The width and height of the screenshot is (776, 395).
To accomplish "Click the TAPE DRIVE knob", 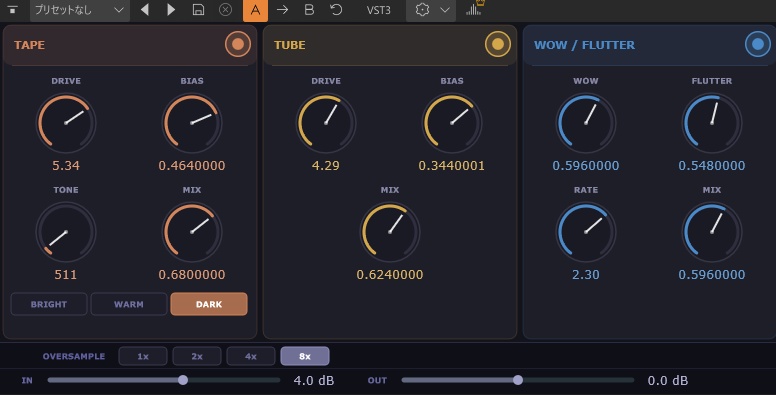I will point(66,123).
